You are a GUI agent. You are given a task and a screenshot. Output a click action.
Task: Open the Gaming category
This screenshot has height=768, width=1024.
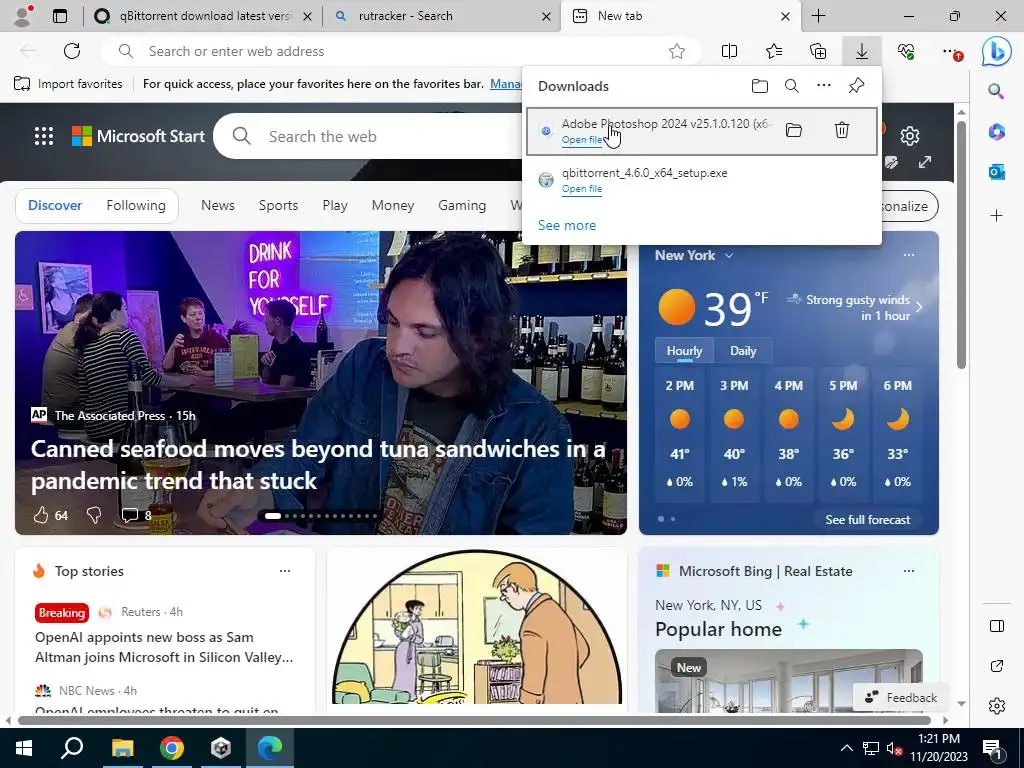point(462,205)
